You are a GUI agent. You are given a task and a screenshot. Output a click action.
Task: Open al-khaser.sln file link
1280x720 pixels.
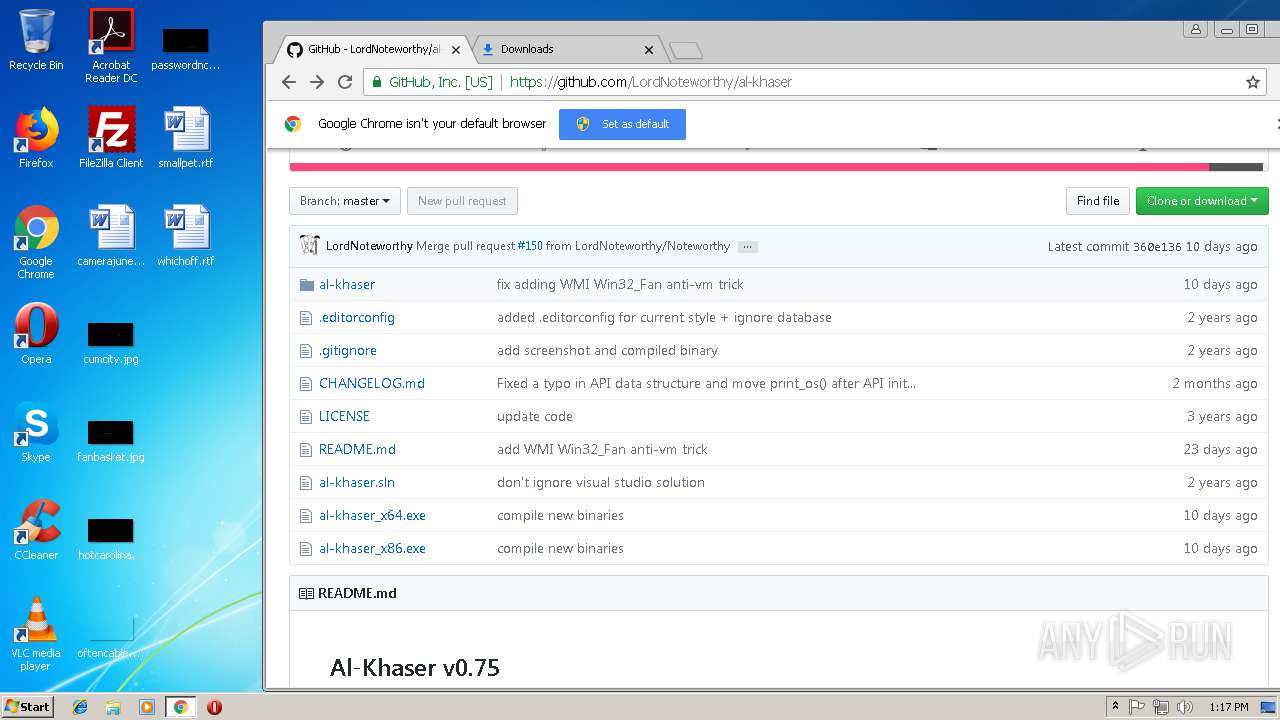point(357,482)
